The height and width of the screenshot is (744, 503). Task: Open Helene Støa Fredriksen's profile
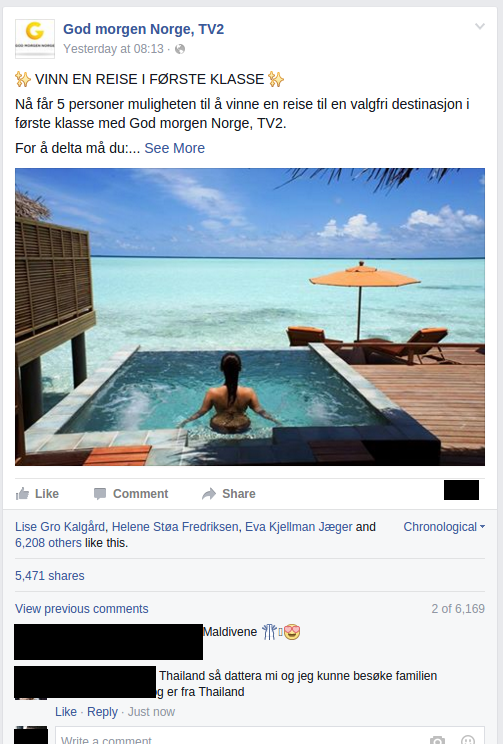(175, 527)
